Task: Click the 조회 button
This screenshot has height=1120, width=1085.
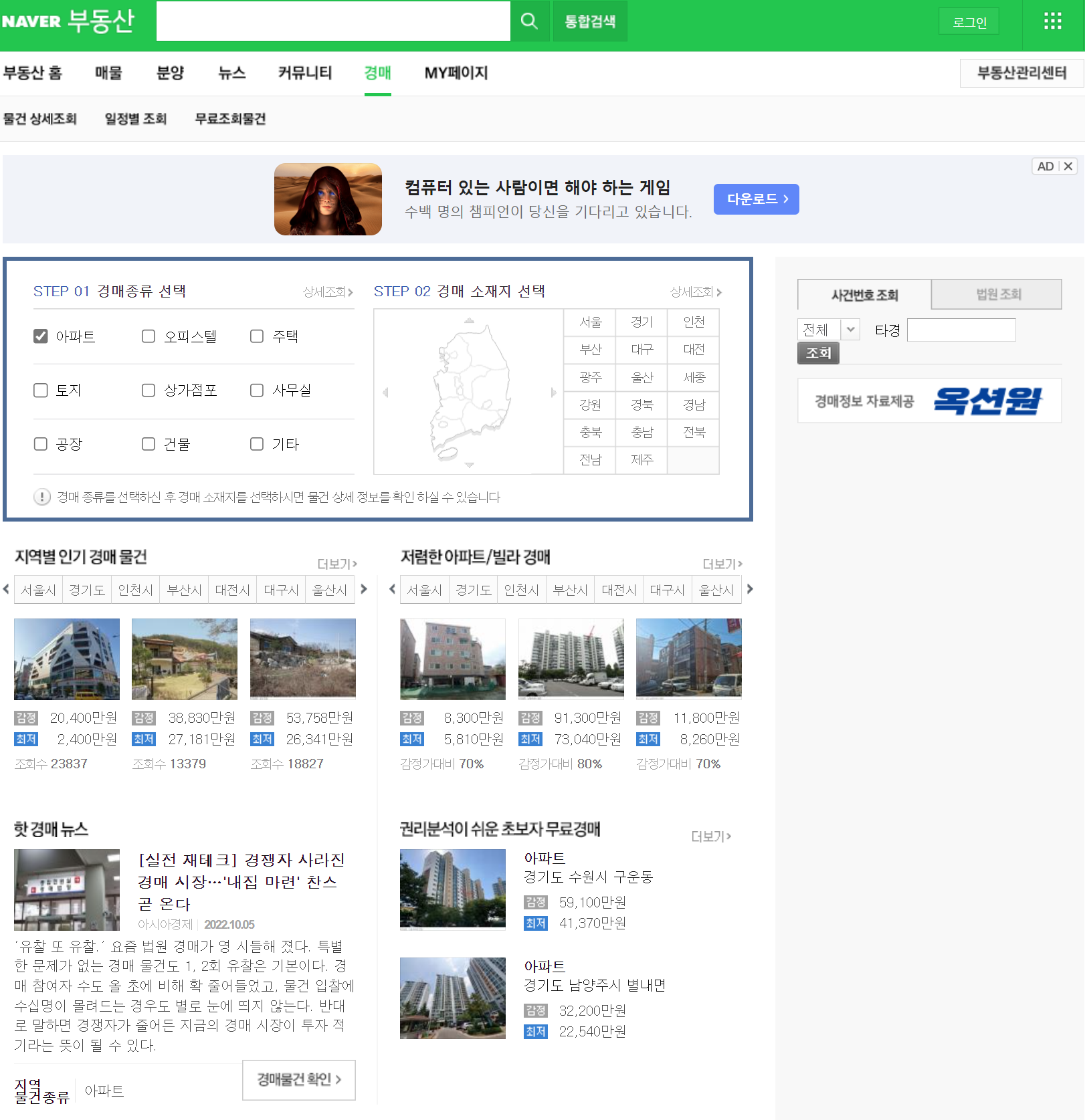Action: tap(817, 352)
